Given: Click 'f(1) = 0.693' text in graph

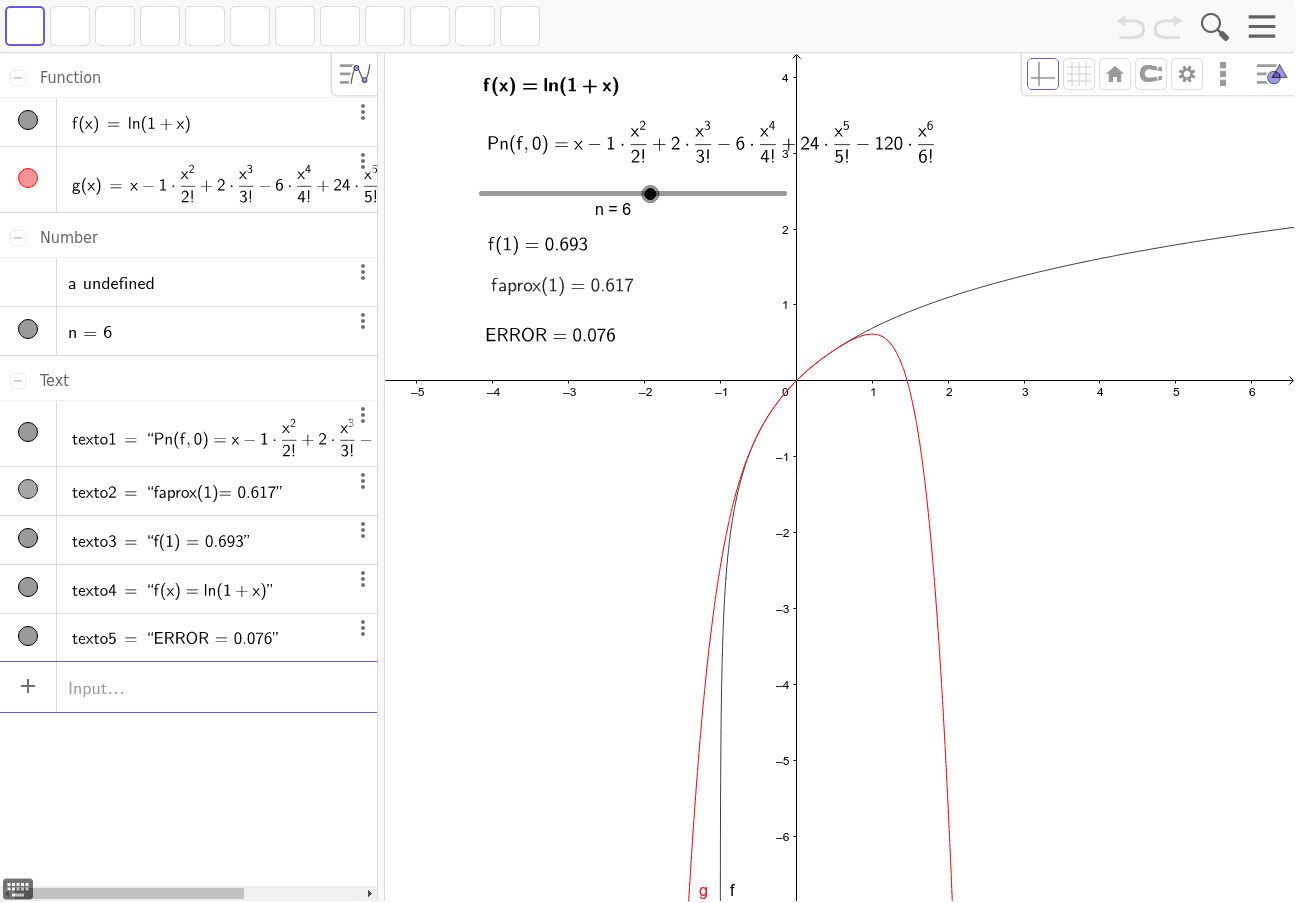Looking at the screenshot, I should [538, 244].
